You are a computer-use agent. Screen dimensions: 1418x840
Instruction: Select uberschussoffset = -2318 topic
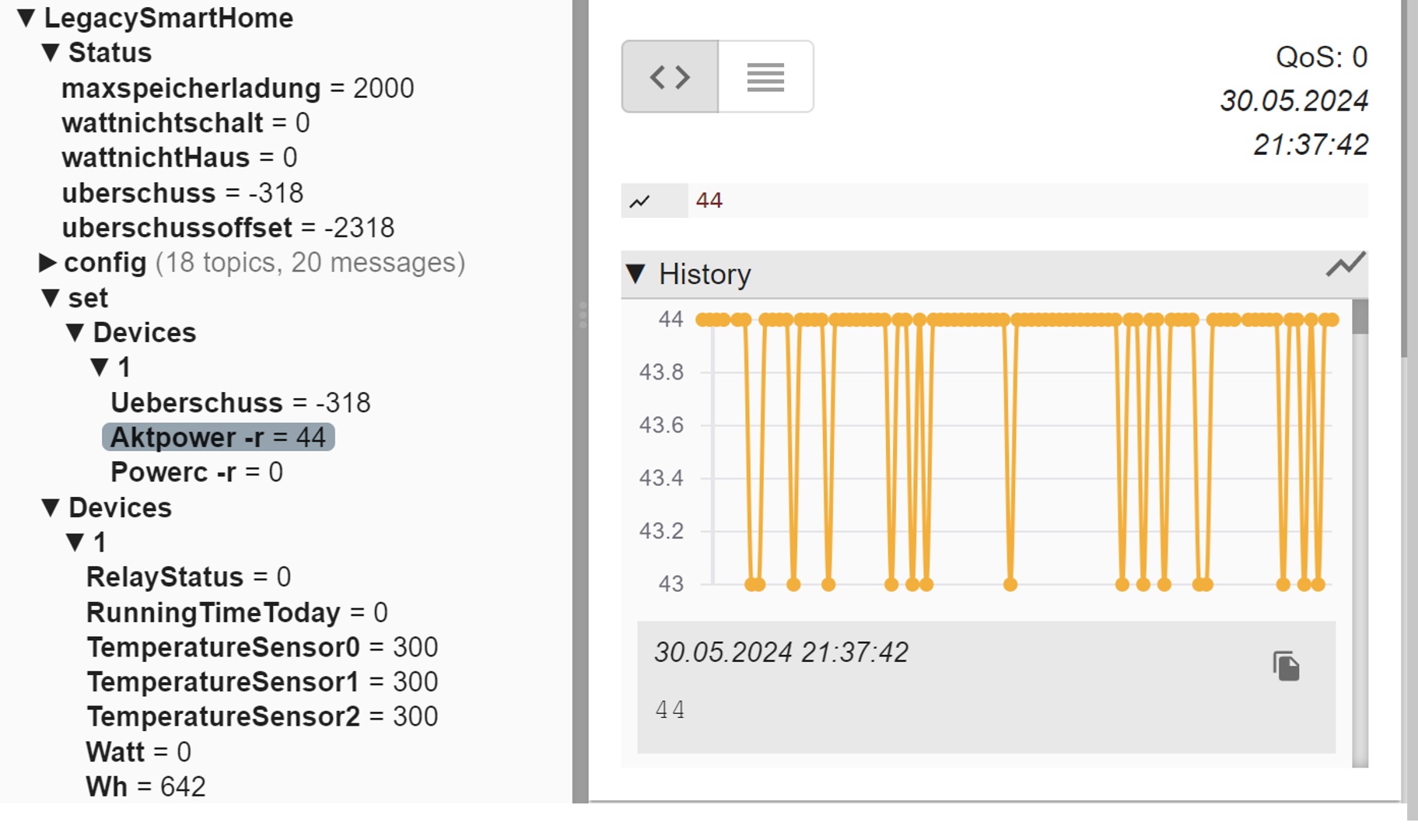click(228, 228)
